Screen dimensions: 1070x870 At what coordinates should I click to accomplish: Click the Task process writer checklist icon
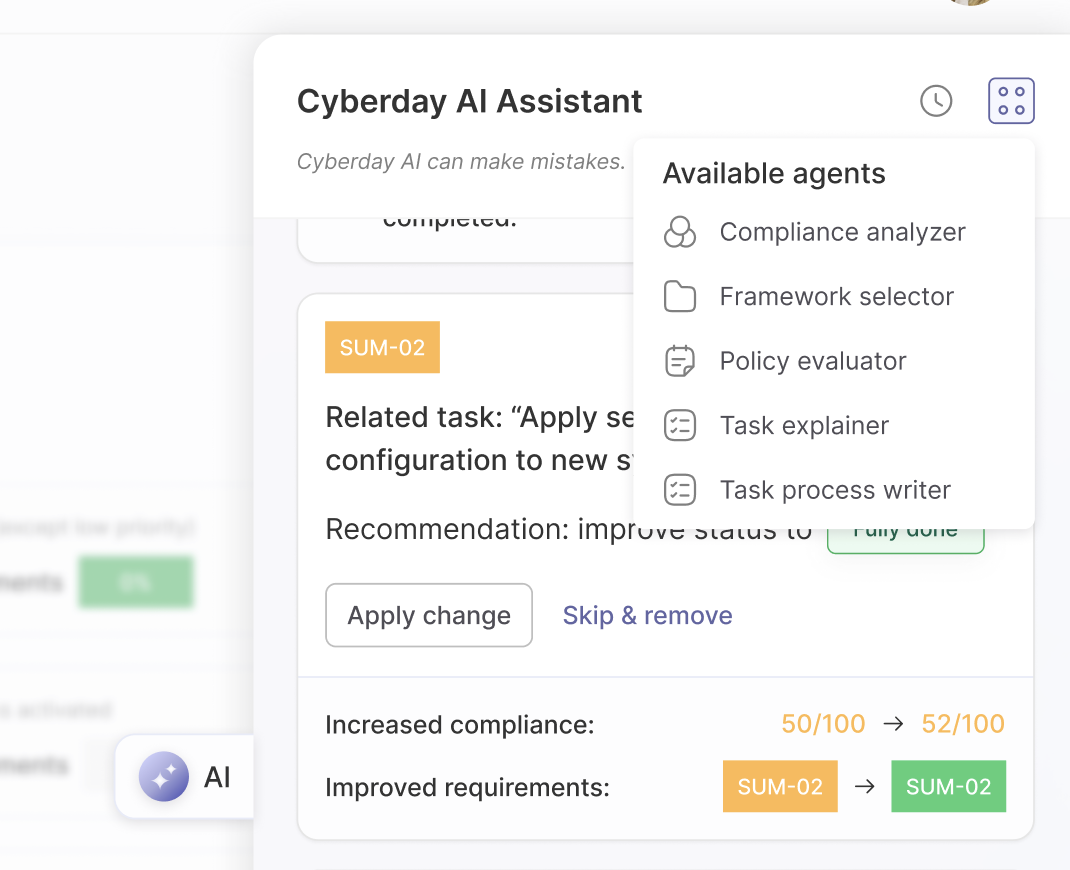click(x=680, y=490)
